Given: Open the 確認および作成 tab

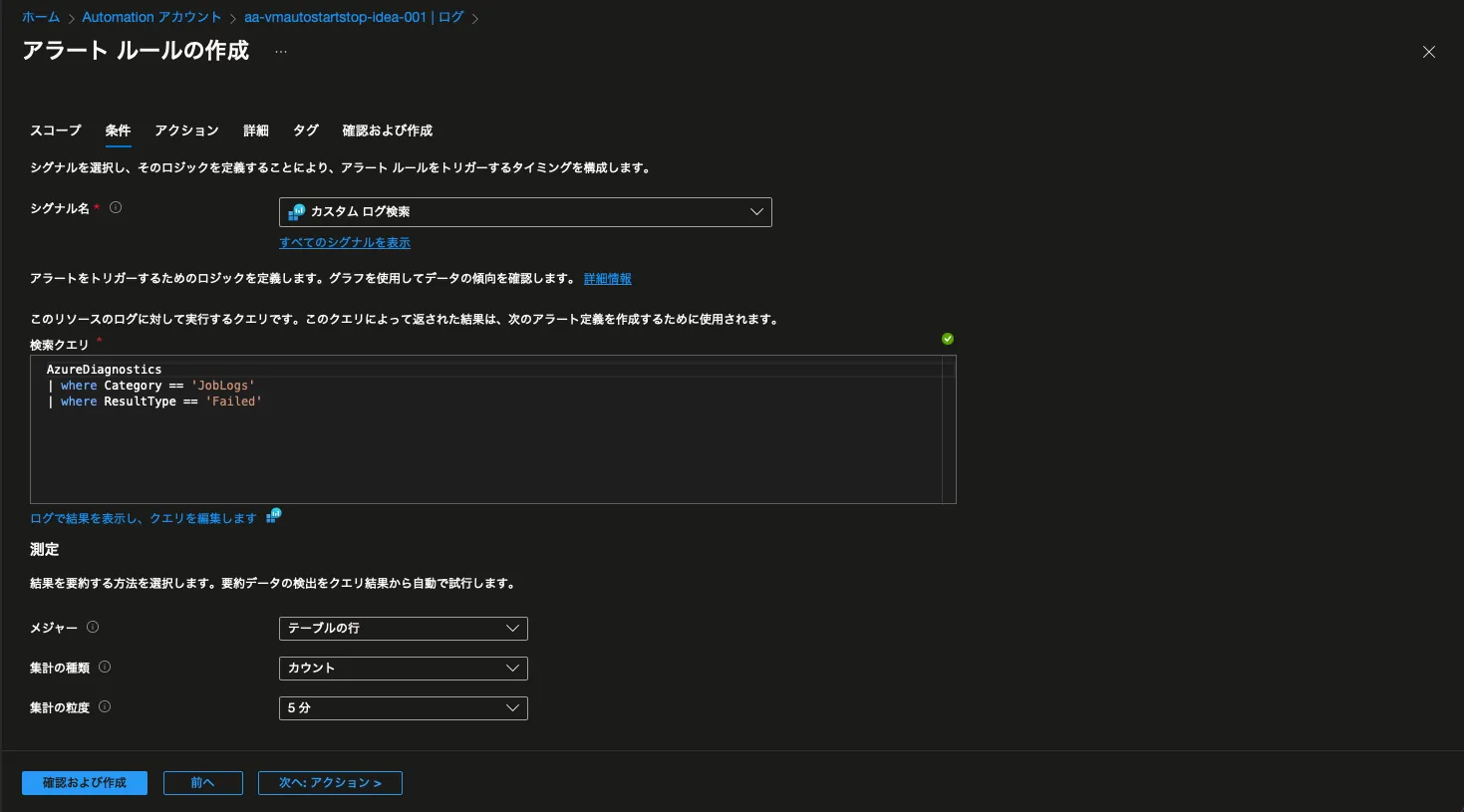Looking at the screenshot, I should pos(388,131).
